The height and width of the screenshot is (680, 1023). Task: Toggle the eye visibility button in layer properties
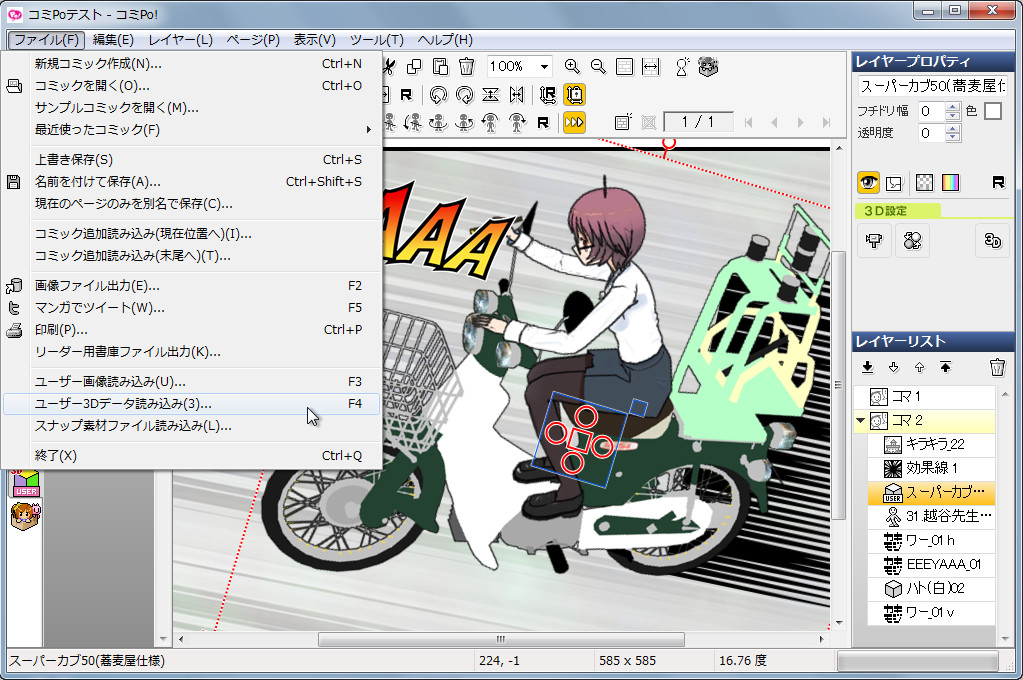click(x=869, y=182)
